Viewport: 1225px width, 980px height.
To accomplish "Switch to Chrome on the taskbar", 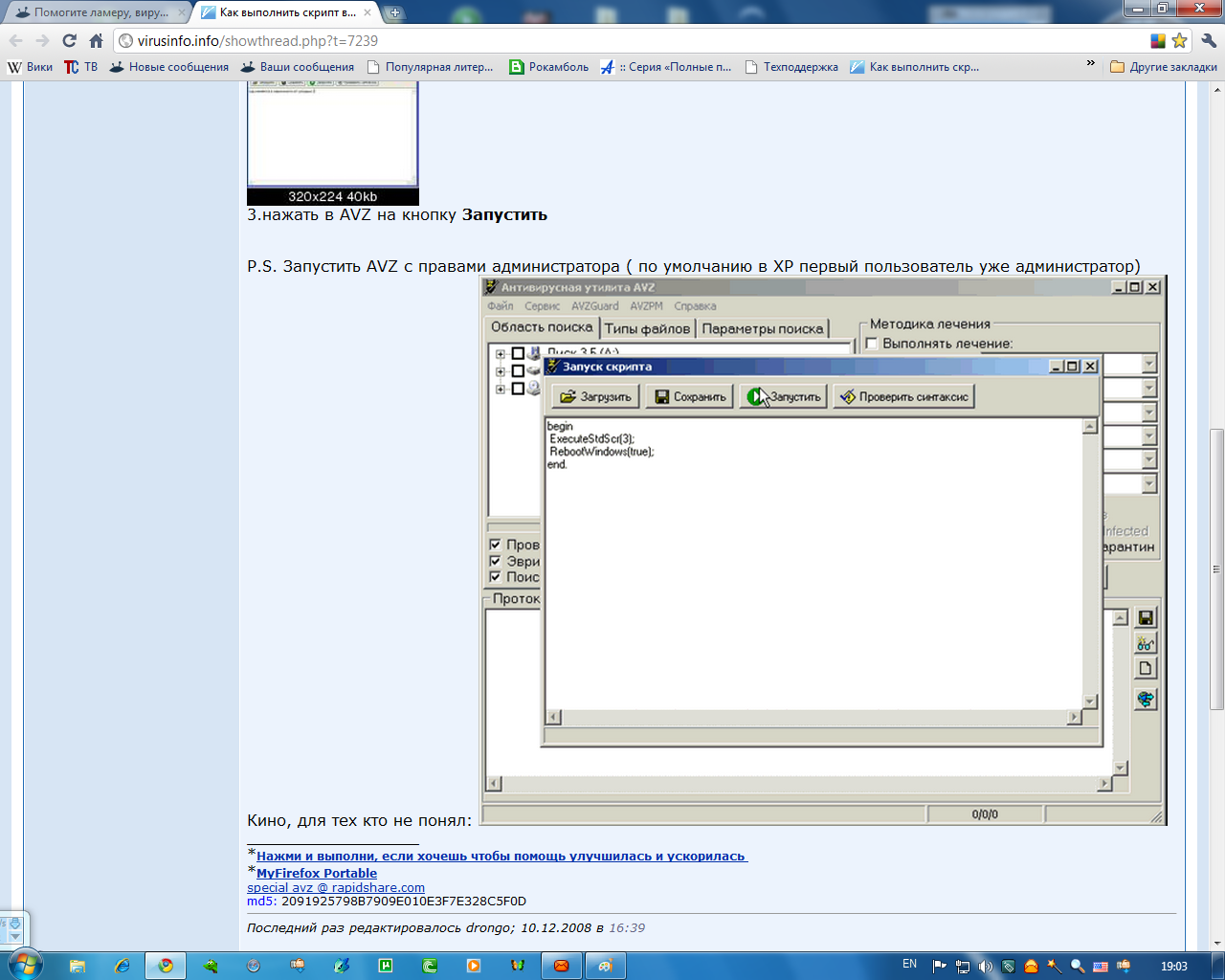I will (166, 966).
